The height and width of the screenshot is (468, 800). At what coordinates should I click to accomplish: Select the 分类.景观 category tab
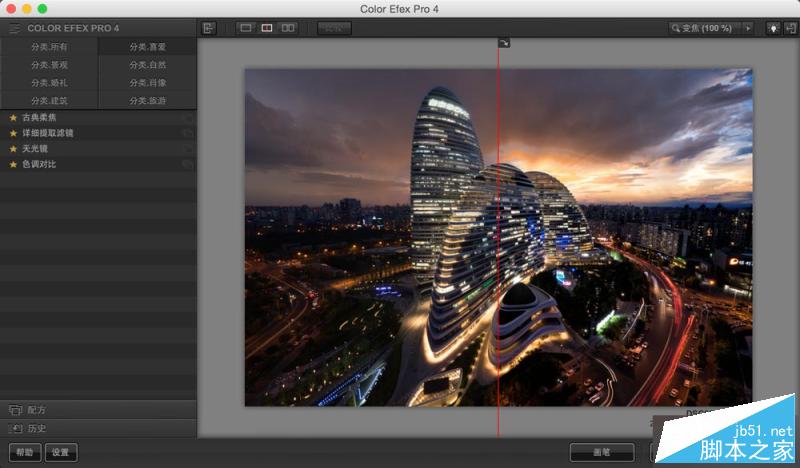(49, 65)
